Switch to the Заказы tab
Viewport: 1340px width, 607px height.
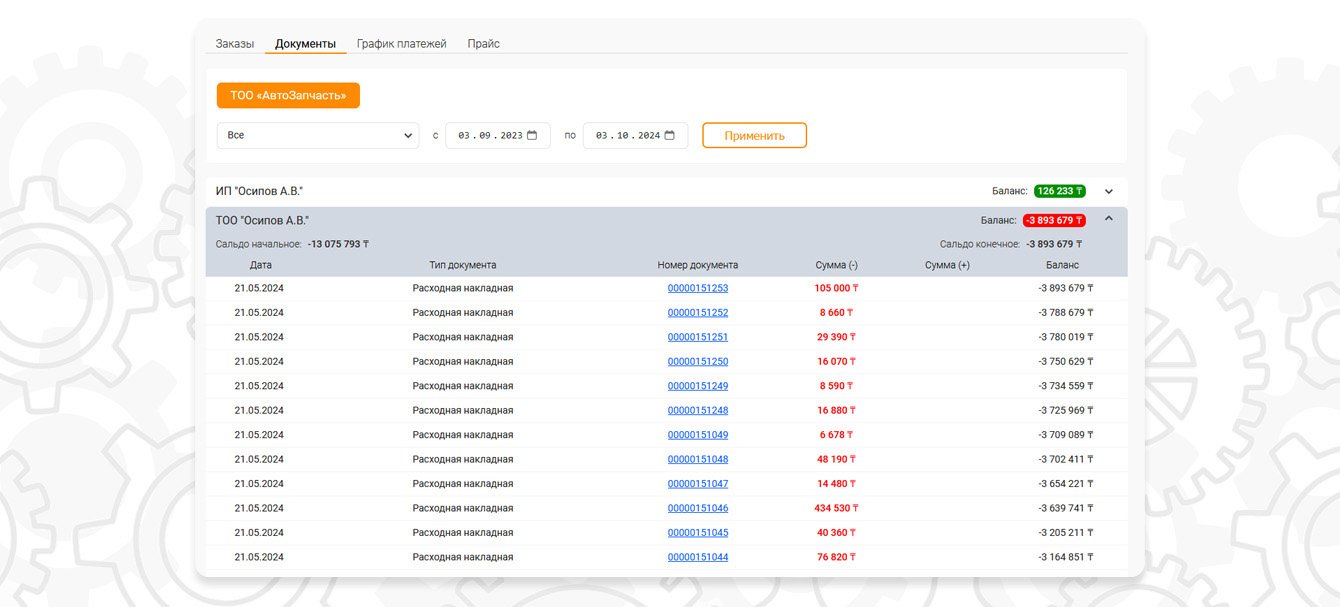coord(235,44)
